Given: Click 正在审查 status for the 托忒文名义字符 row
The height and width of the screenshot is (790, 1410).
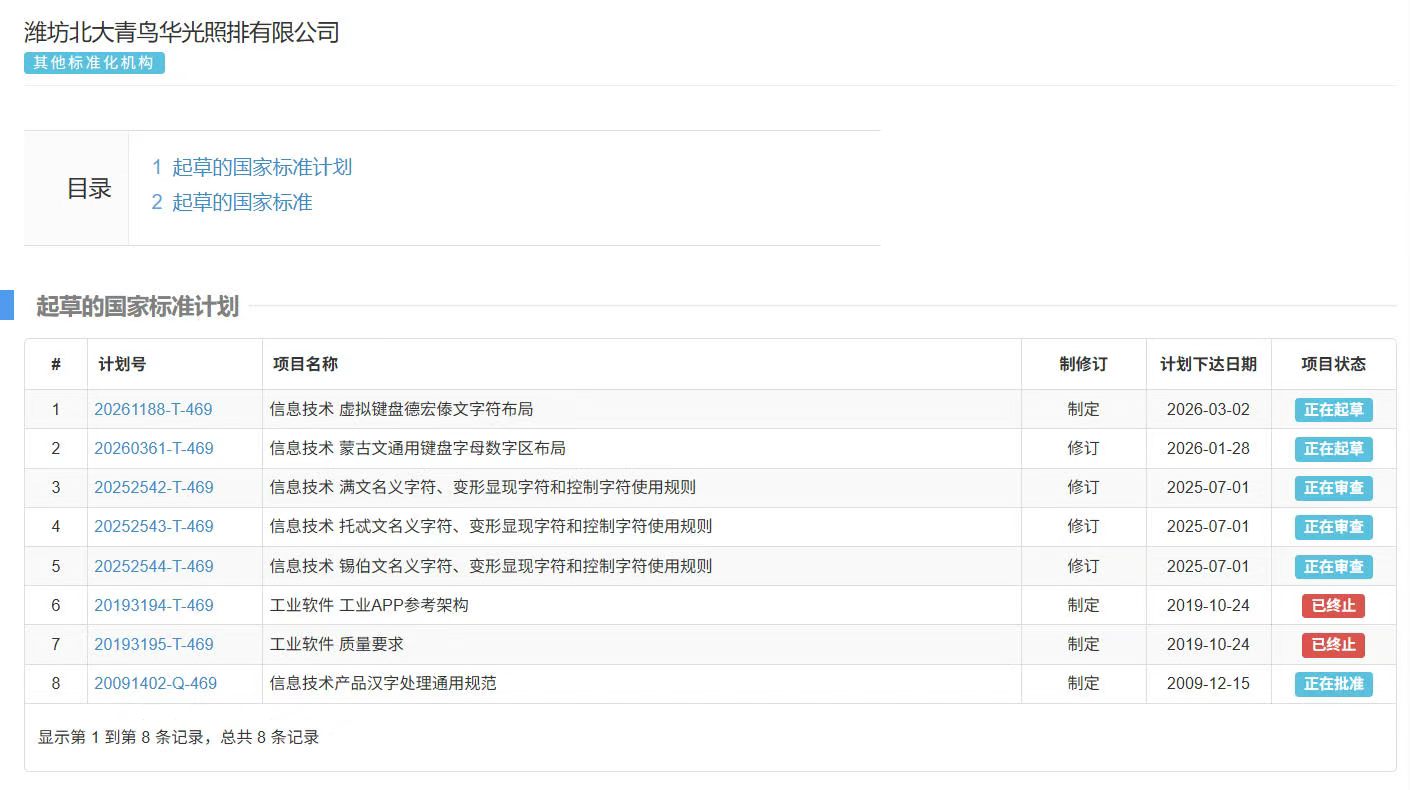Looking at the screenshot, I should [1333, 527].
